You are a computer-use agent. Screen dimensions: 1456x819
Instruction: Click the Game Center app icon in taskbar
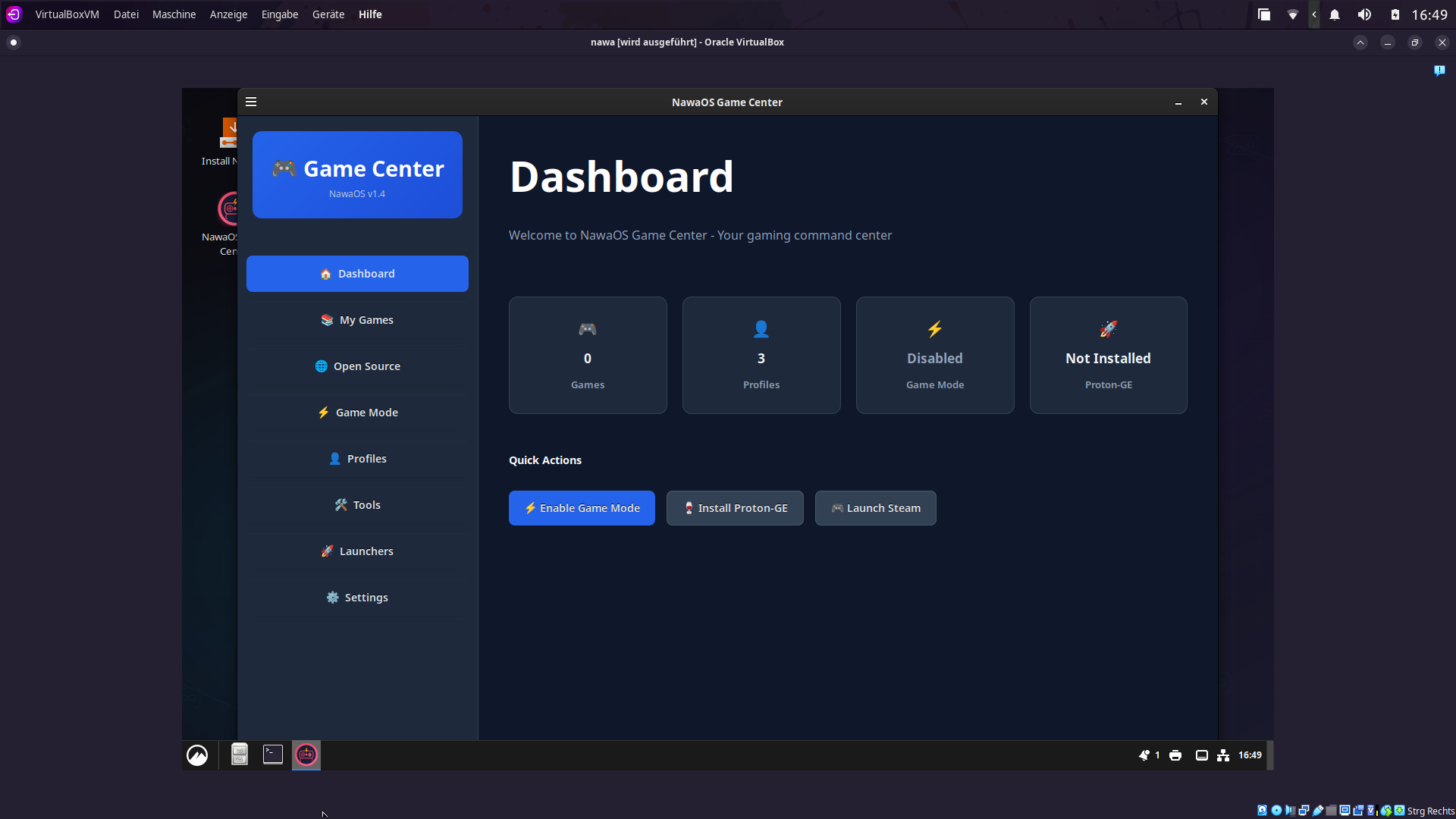point(306,755)
